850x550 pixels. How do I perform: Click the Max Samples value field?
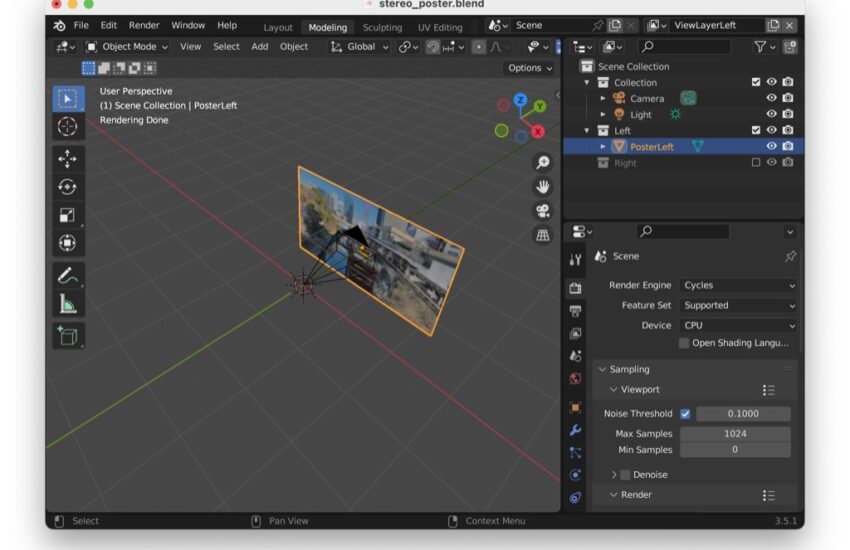click(x=735, y=434)
